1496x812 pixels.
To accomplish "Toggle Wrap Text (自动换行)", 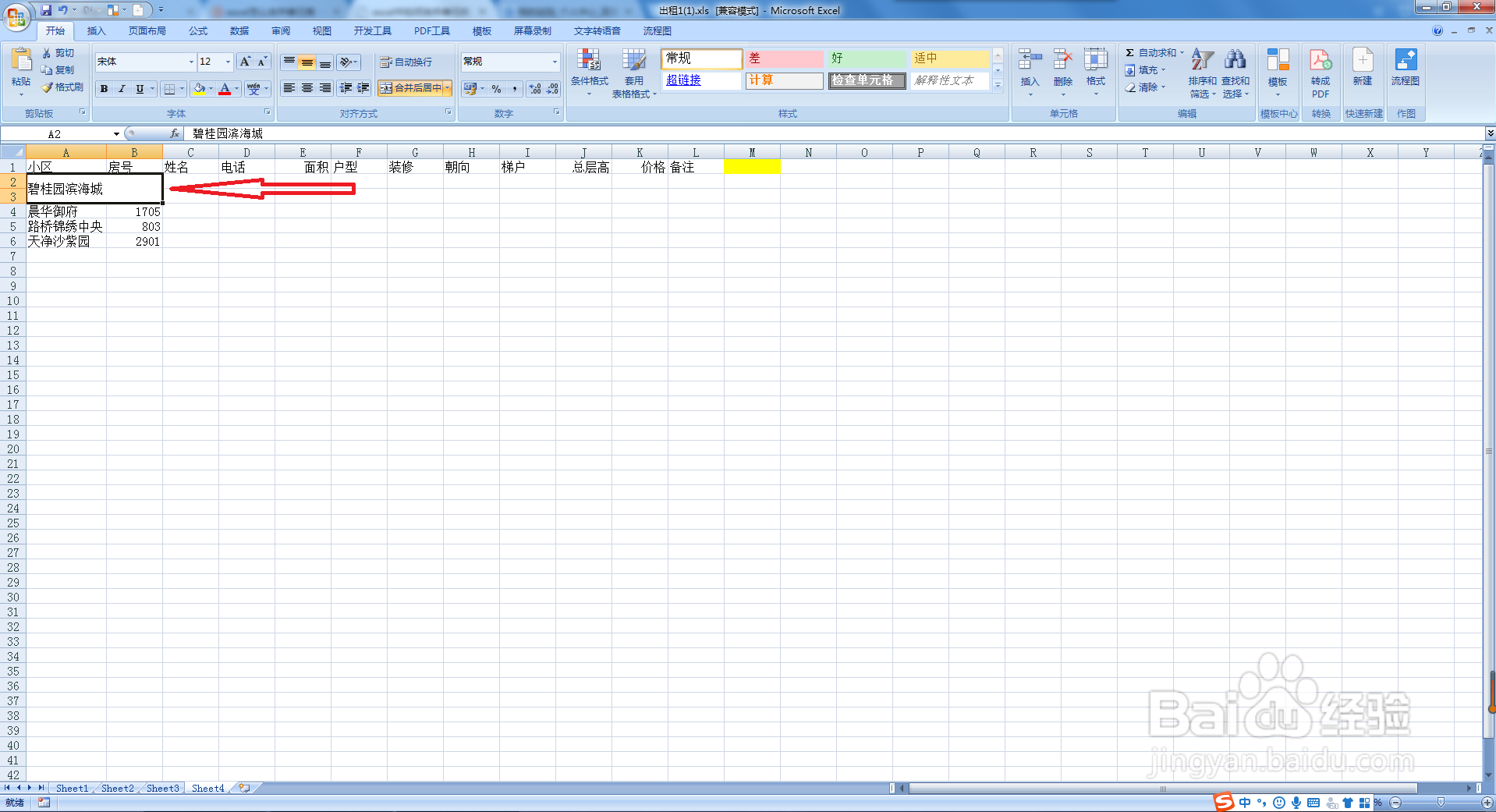I will pyautogui.click(x=406, y=62).
